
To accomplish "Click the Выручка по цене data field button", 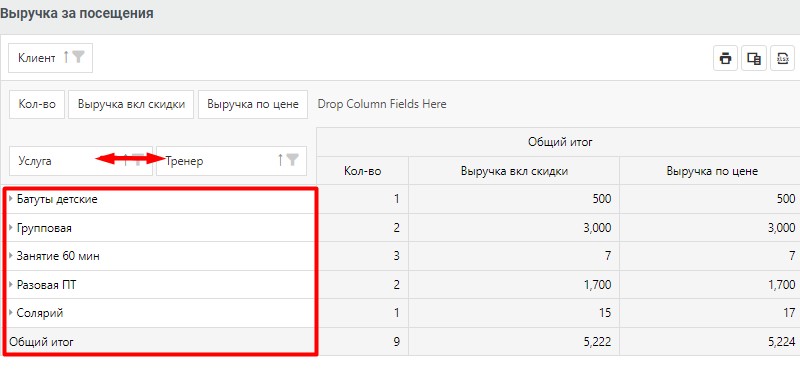I will pyautogui.click(x=253, y=104).
